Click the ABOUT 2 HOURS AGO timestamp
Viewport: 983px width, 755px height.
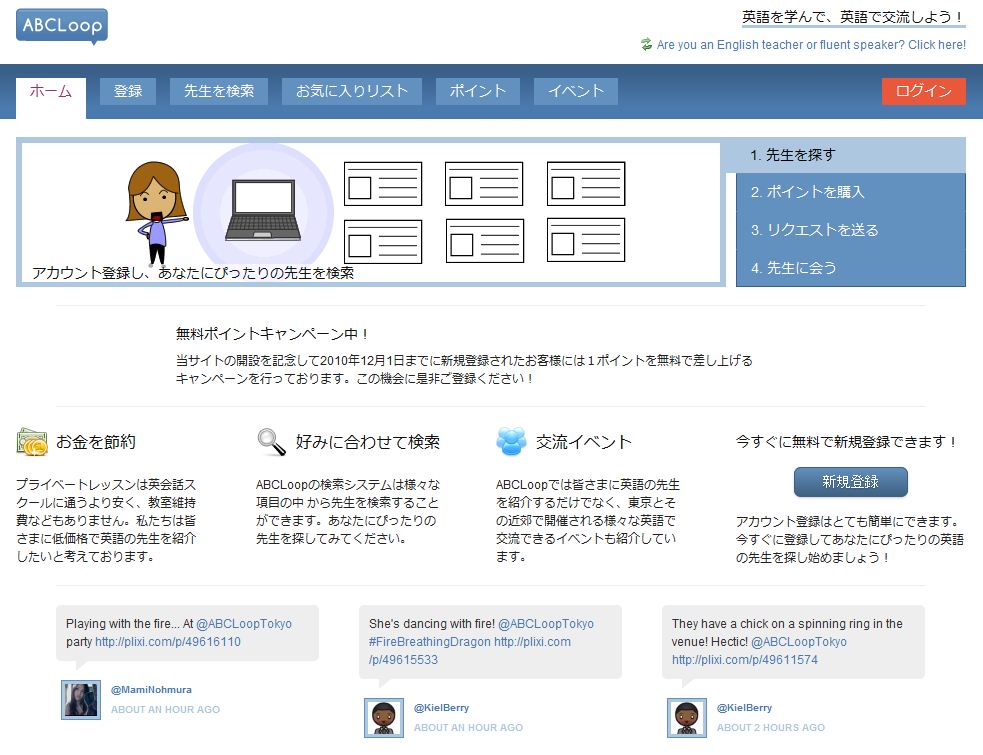tap(771, 727)
